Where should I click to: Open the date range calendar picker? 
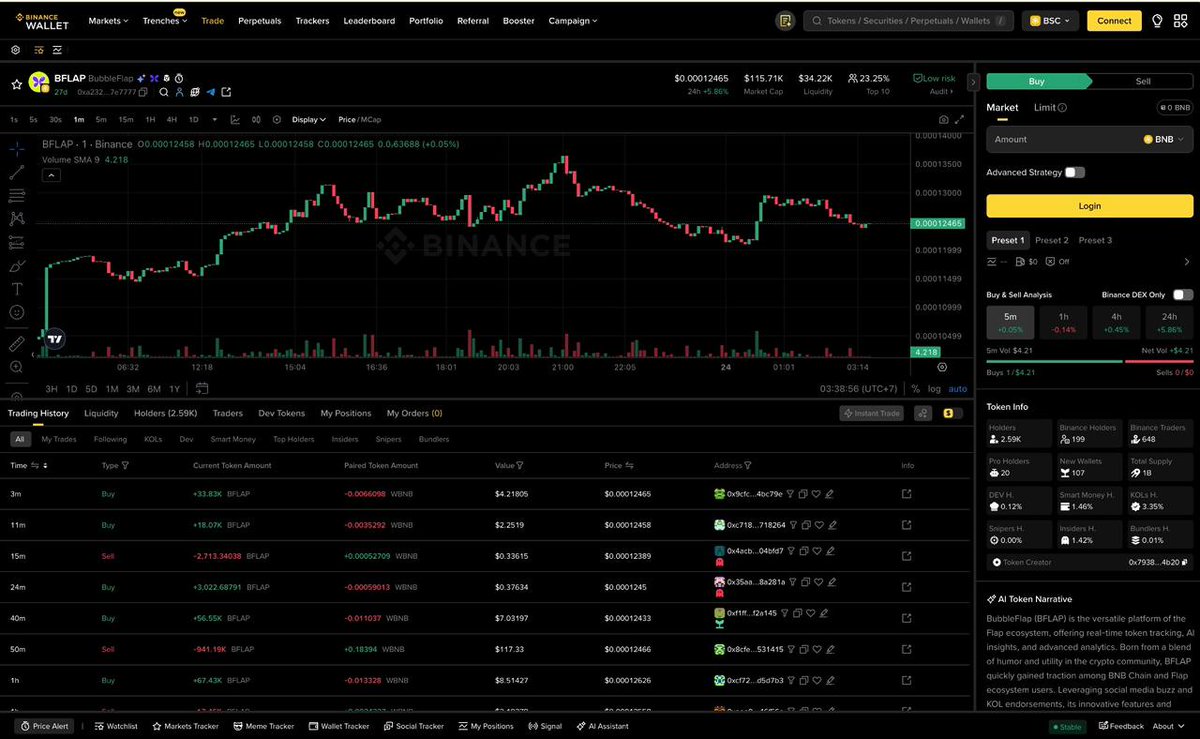coord(202,388)
